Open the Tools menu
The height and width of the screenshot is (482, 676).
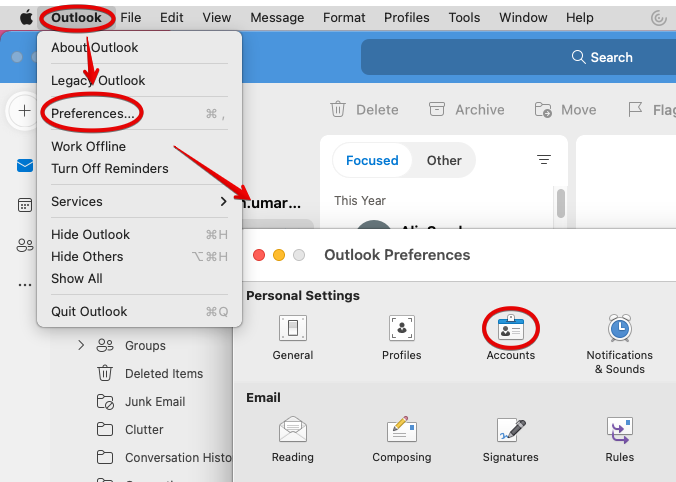[464, 17]
